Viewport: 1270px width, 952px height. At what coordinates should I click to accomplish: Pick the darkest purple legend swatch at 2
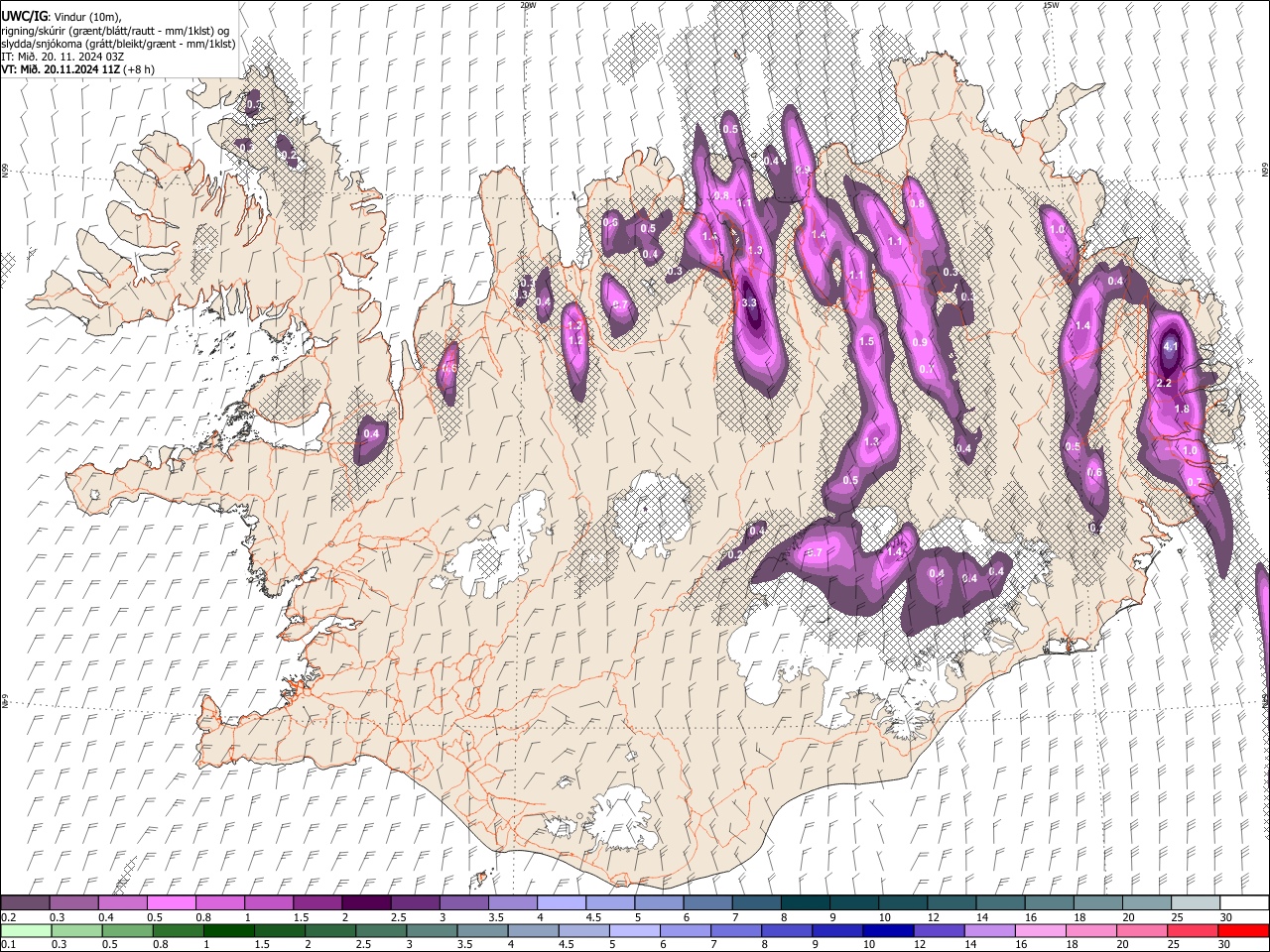[365, 902]
